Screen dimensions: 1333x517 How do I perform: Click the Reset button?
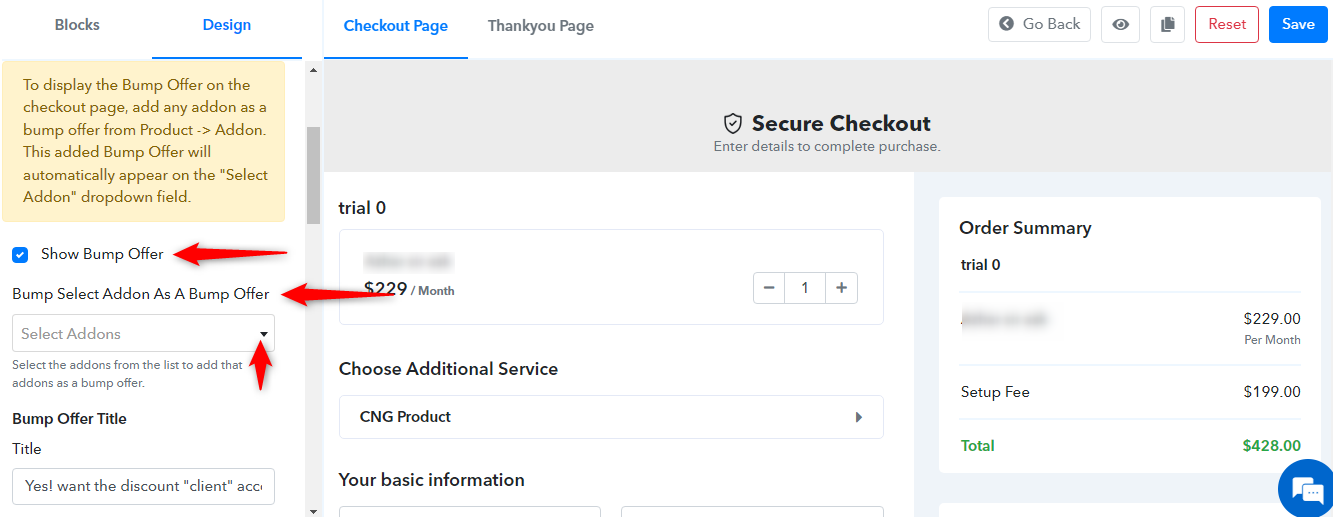[x=1227, y=25]
